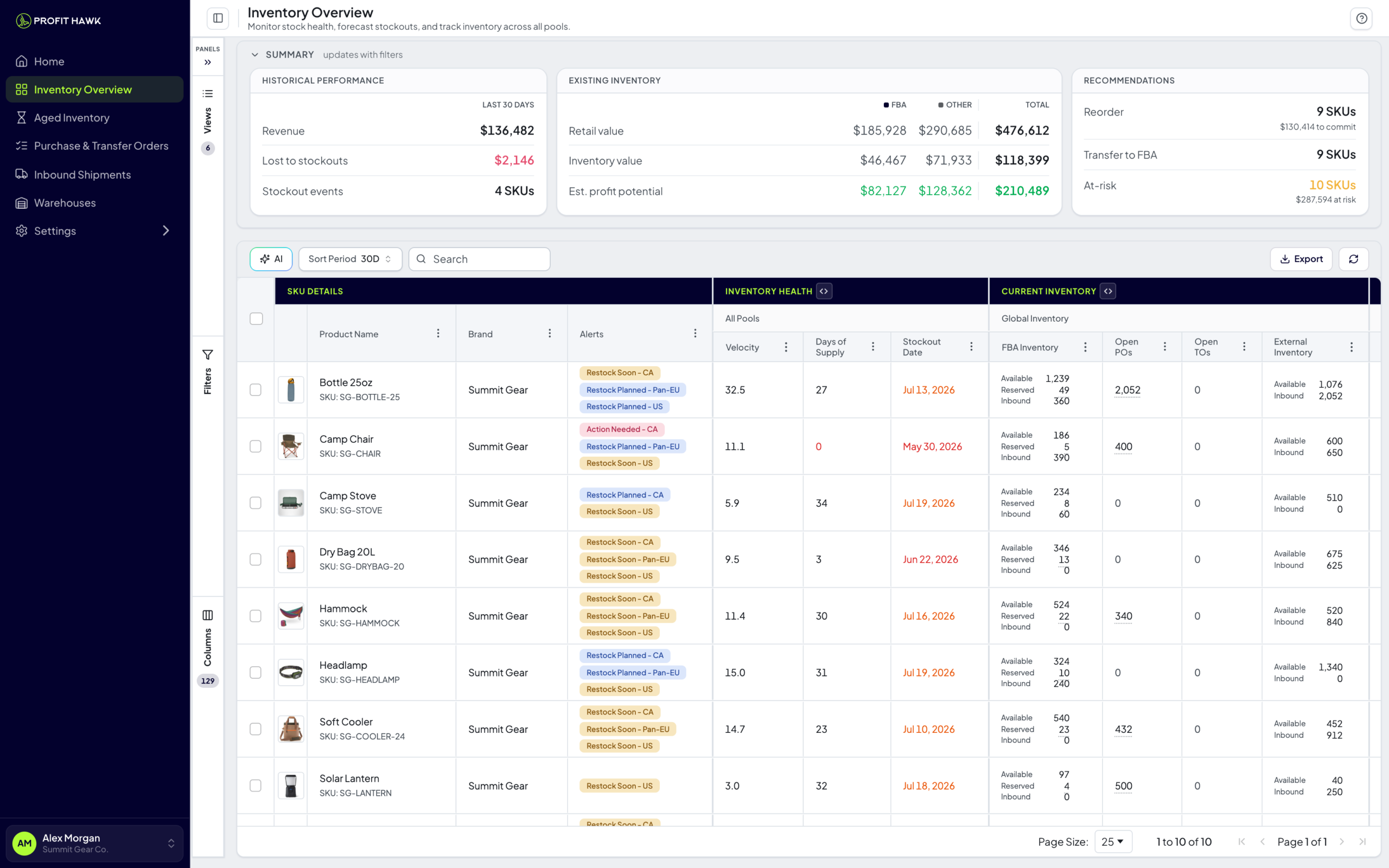1389x868 pixels.
Task: Select the Camp Stove row checkbox
Action: 256,503
